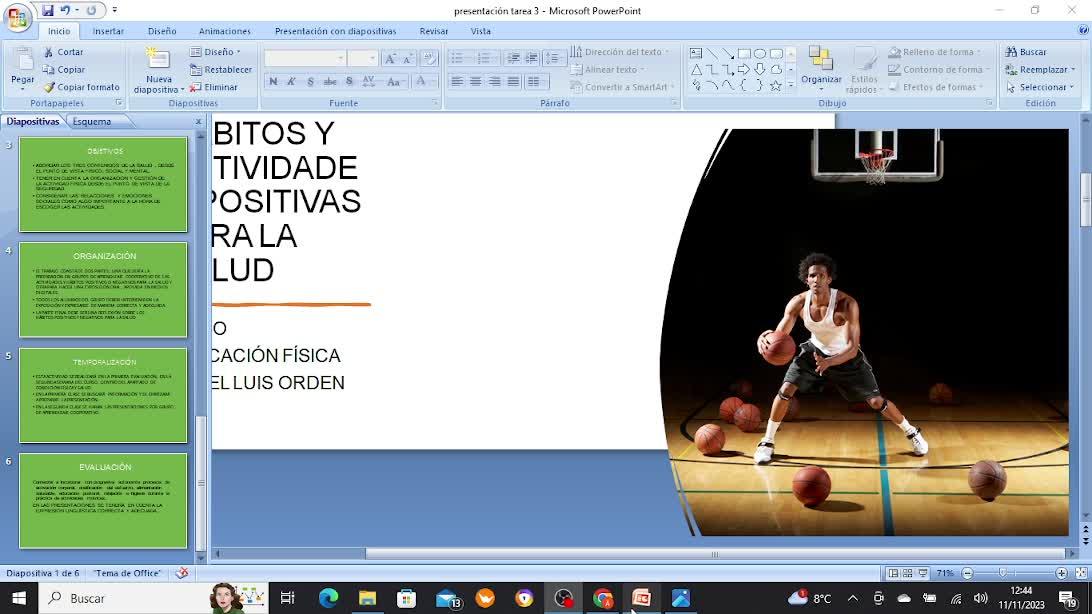
Task: Show hidden system tray icons
Action: tap(852, 598)
